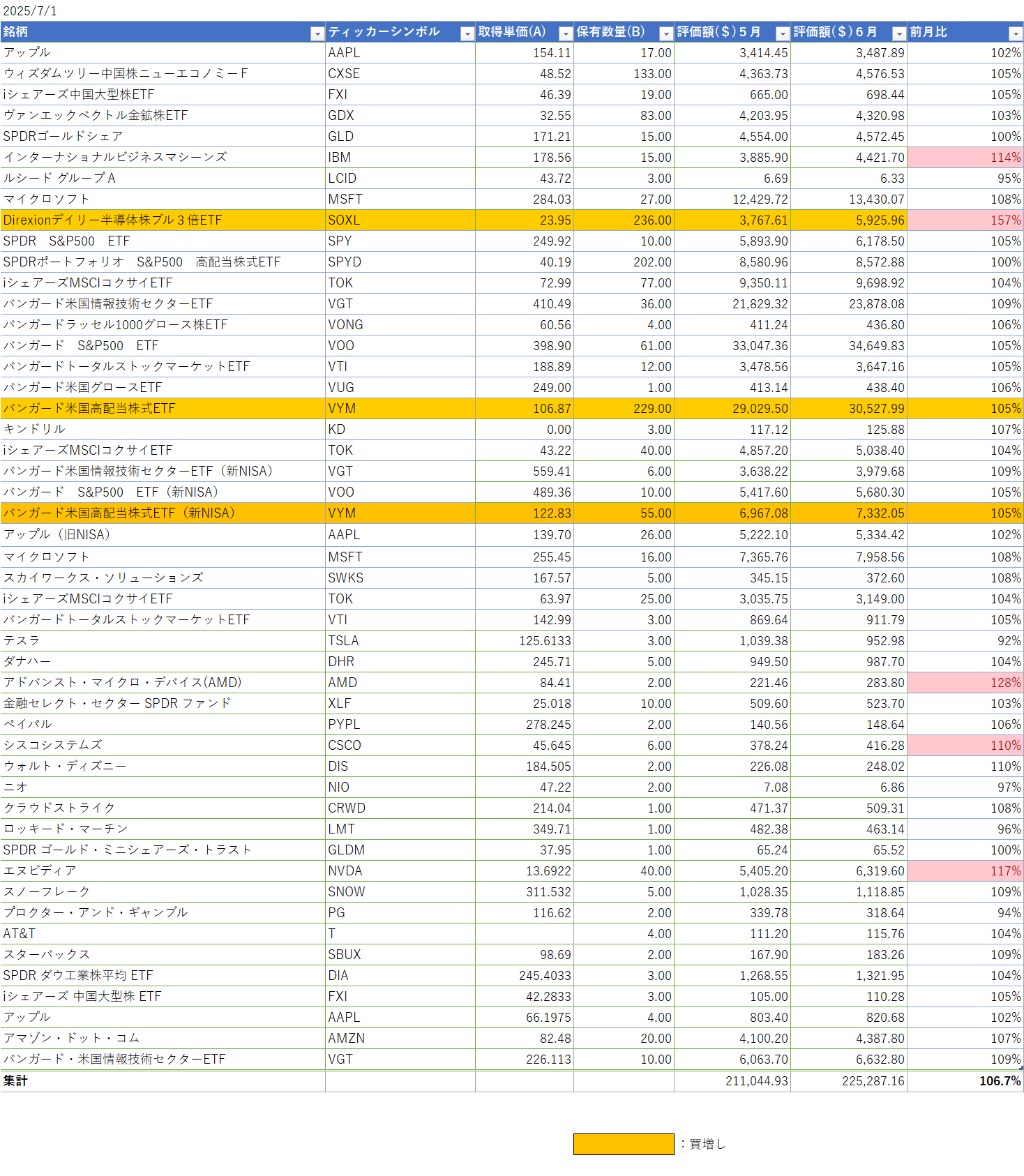Click the バンガード米国高配当株式ETF(新NISA) cell

click(163, 513)
